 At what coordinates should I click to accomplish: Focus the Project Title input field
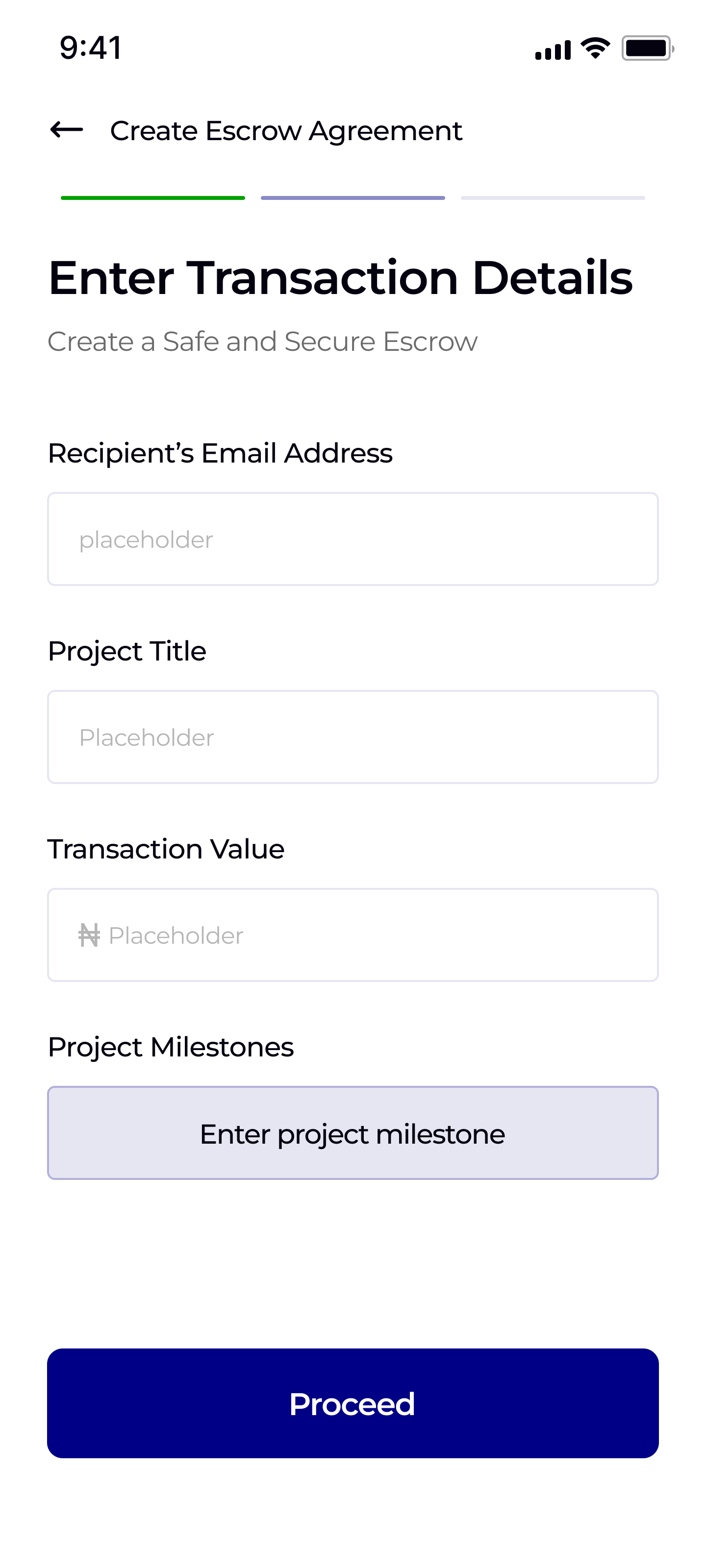click(353, 737)
